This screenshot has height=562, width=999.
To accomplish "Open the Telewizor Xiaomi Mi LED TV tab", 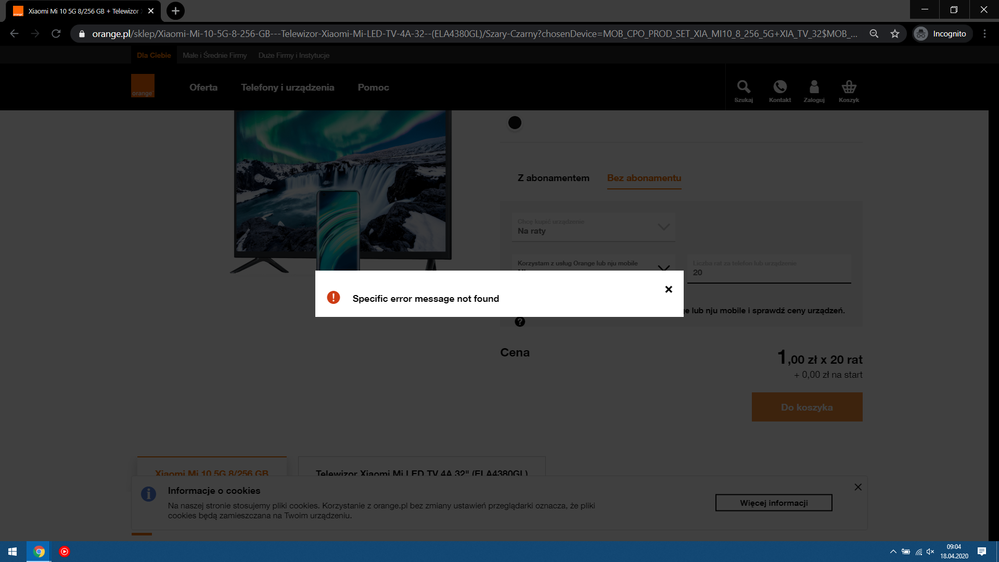I will coord(422,466).
